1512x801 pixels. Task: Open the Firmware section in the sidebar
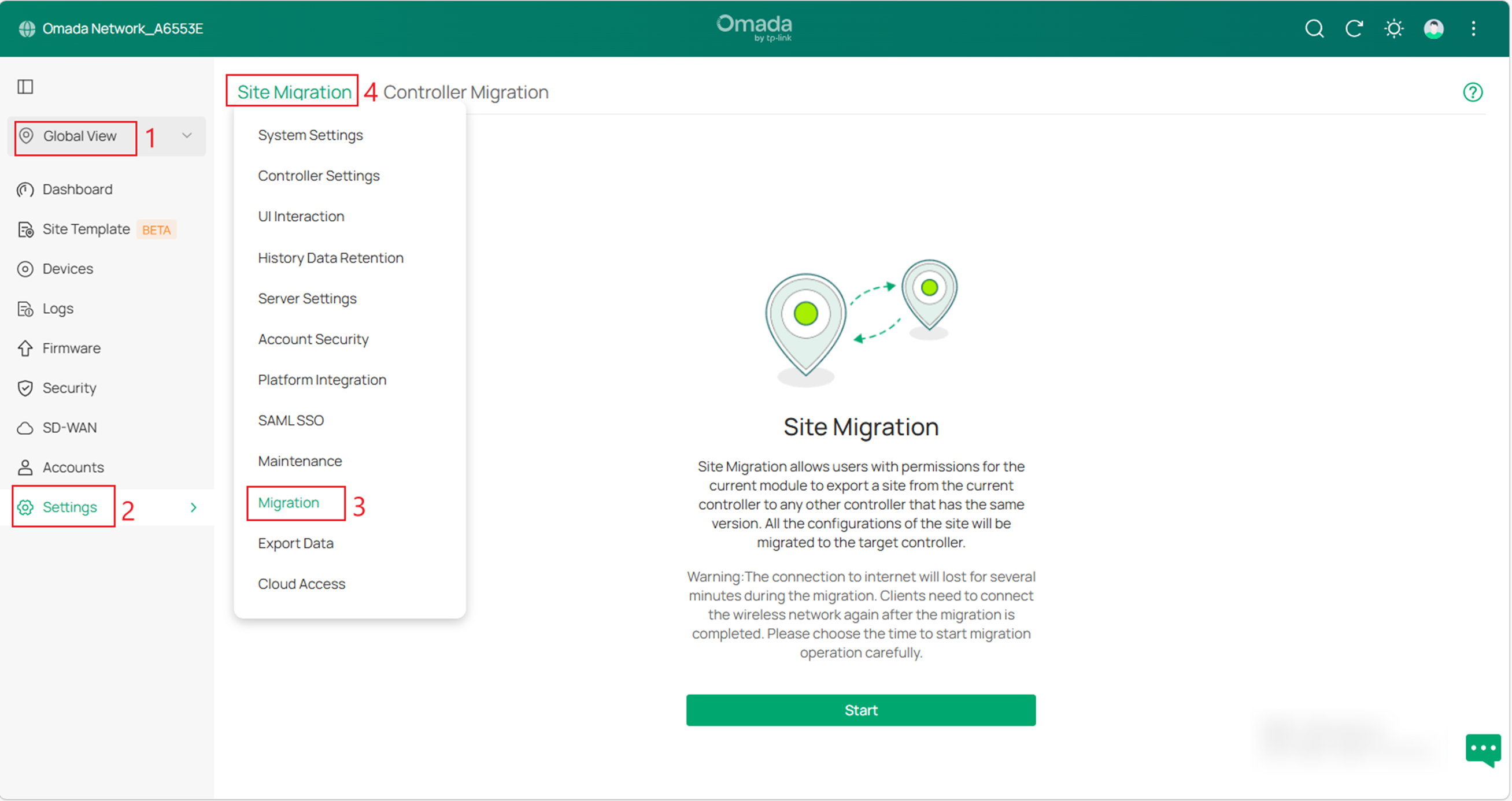coord(72,347)
